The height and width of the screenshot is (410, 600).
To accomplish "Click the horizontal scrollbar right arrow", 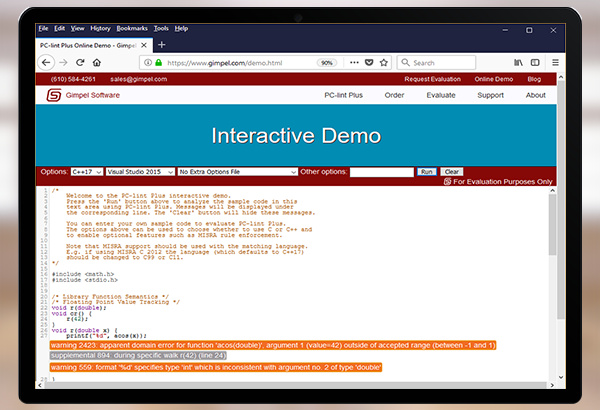I will tap(552, 385).
